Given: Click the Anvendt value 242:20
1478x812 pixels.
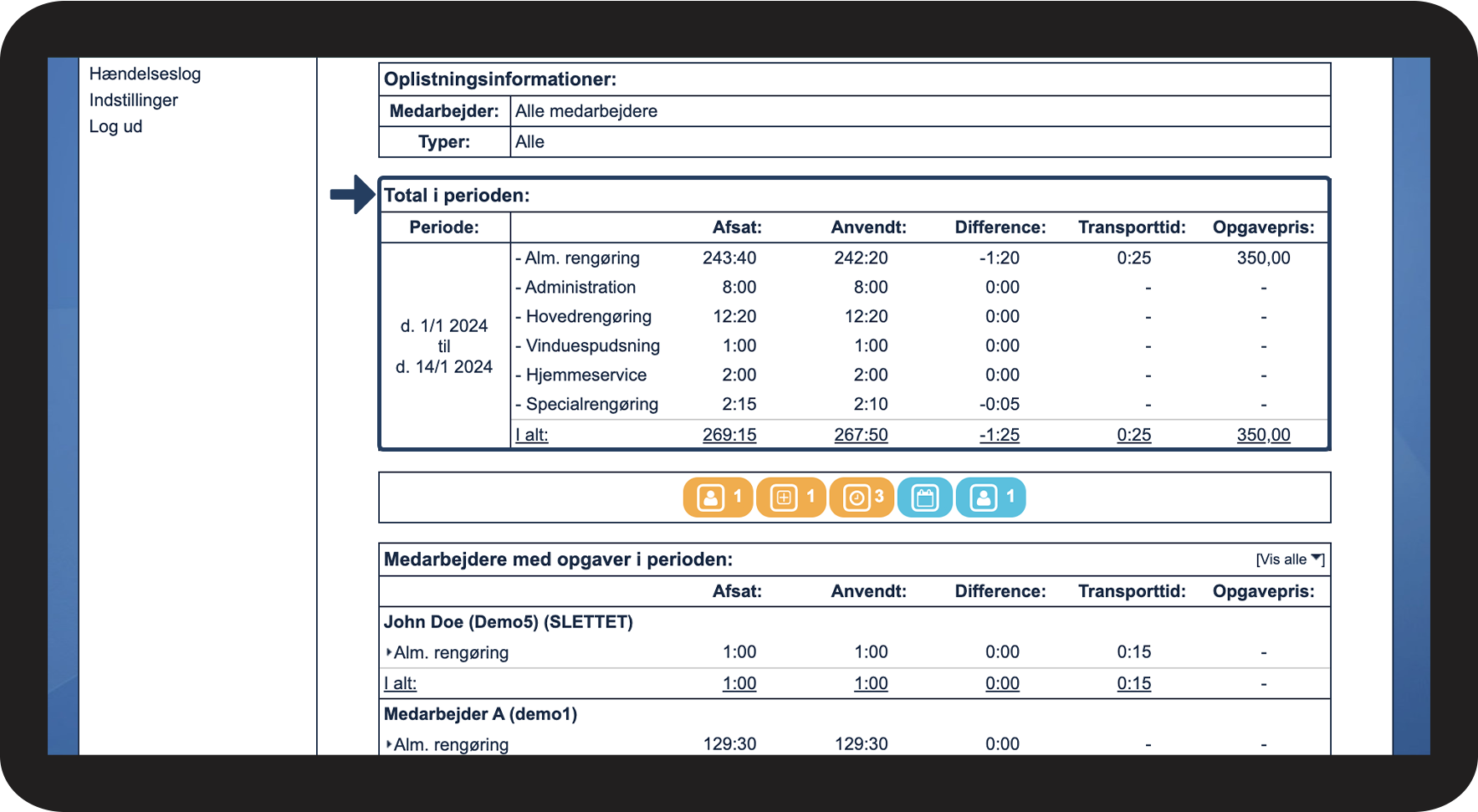Looking at the screenshot, I should click(x=861, y=258).
